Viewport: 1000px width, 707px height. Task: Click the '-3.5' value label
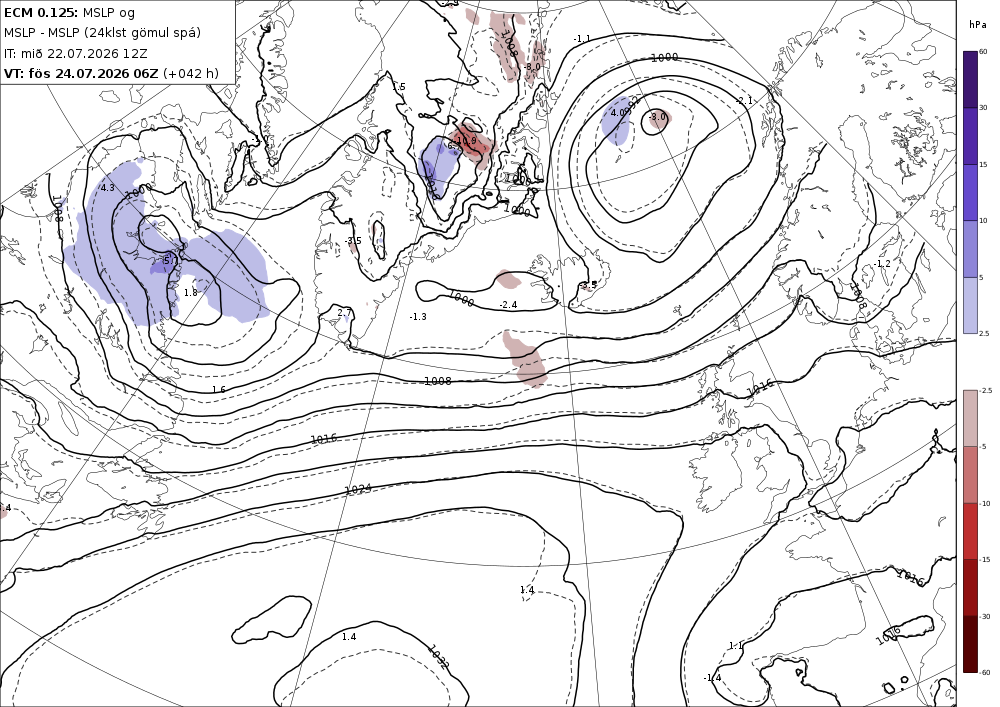coord(353,241)
